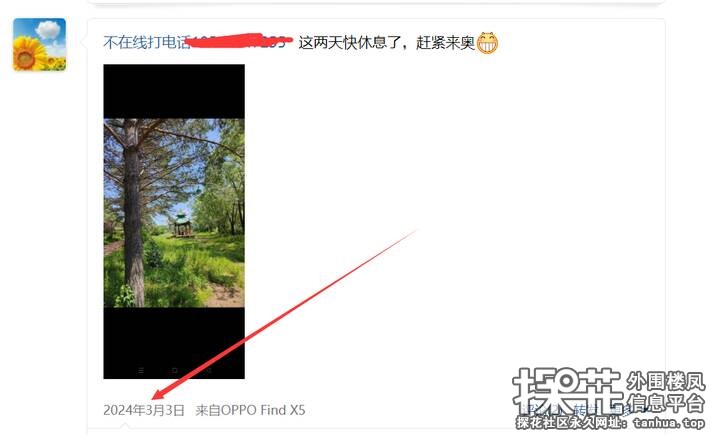Click the 来自OPPO Find X5 source link
The height and width of the screenshot is (435, 716).
tap(250, 410)
